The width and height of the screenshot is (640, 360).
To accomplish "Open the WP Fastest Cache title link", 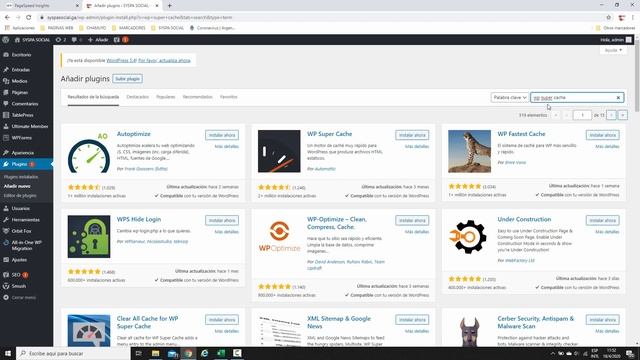I will pos(521,134).
